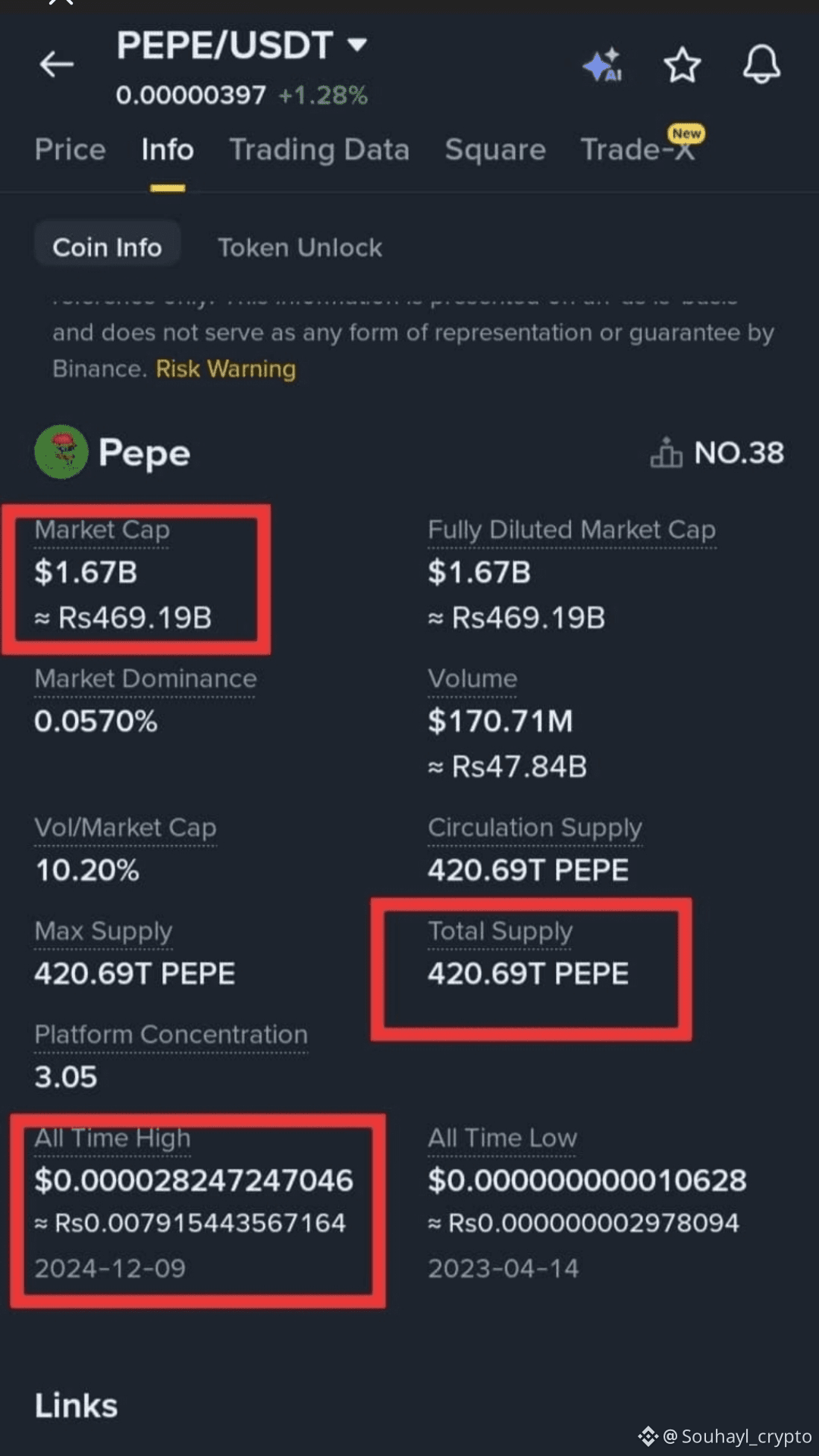819x1456 pixels.
Task: Tap the Market Dominance label
Action: coord(145,678)
